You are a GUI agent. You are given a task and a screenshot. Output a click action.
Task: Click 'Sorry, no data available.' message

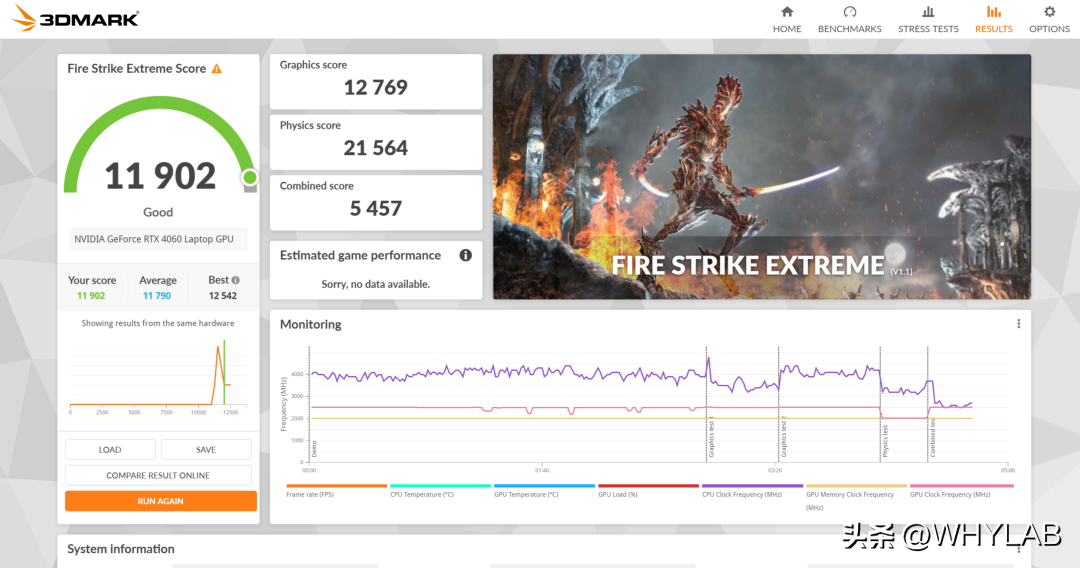click(x=375, y=284)
